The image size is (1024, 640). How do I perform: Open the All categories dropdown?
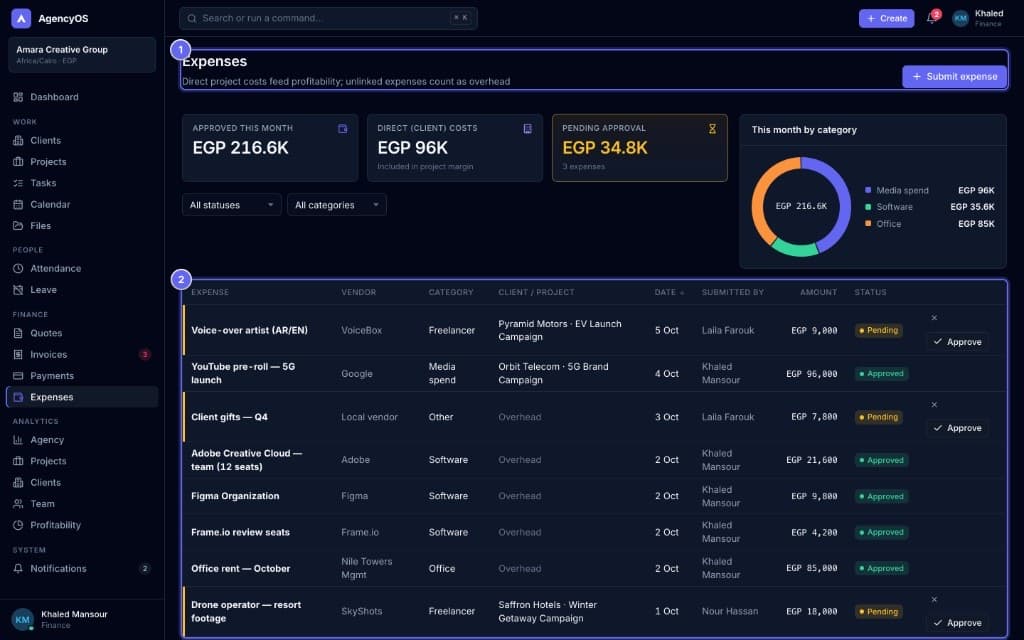click(337, 204)
